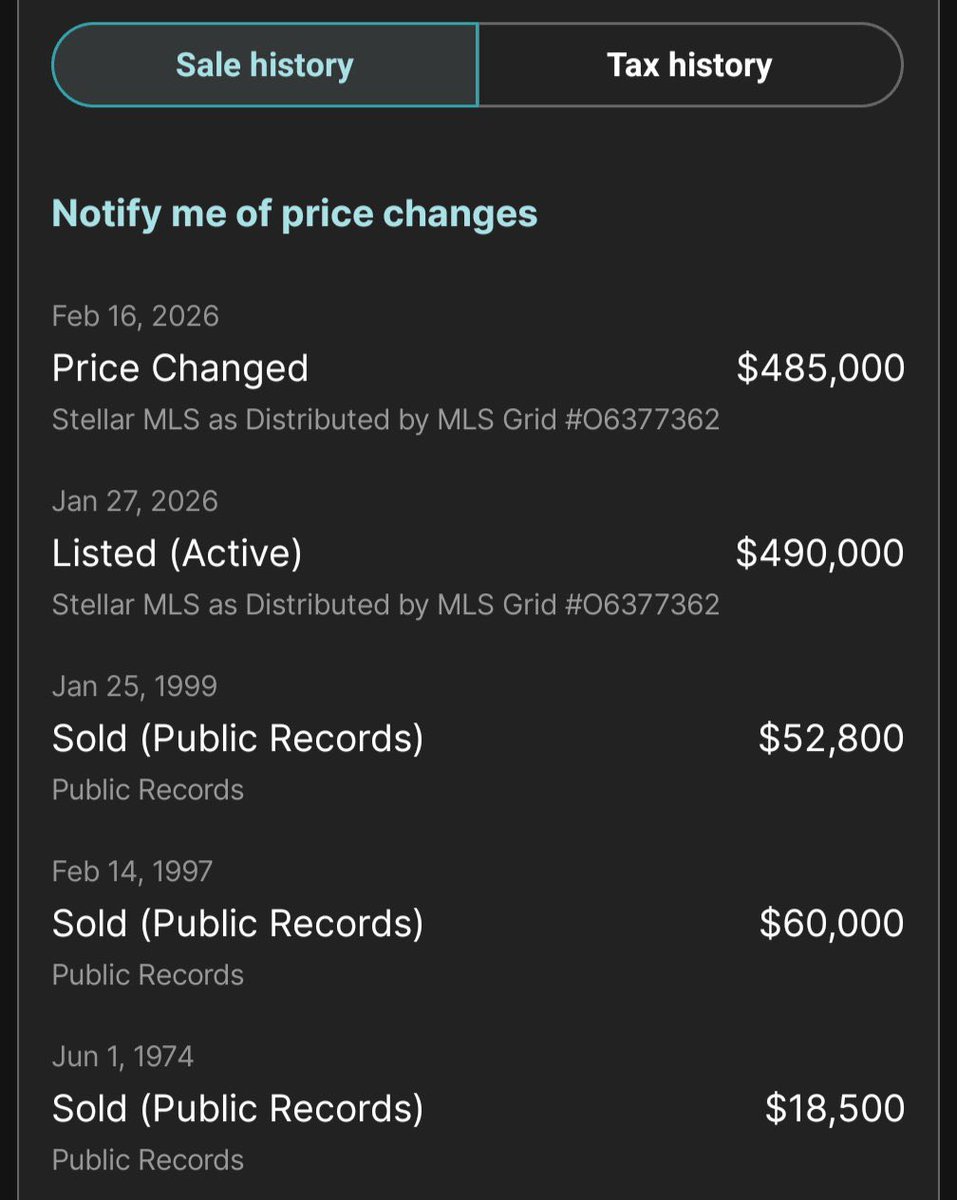
Task: Click the $490,000 listing price
Action: pos(820,553)
